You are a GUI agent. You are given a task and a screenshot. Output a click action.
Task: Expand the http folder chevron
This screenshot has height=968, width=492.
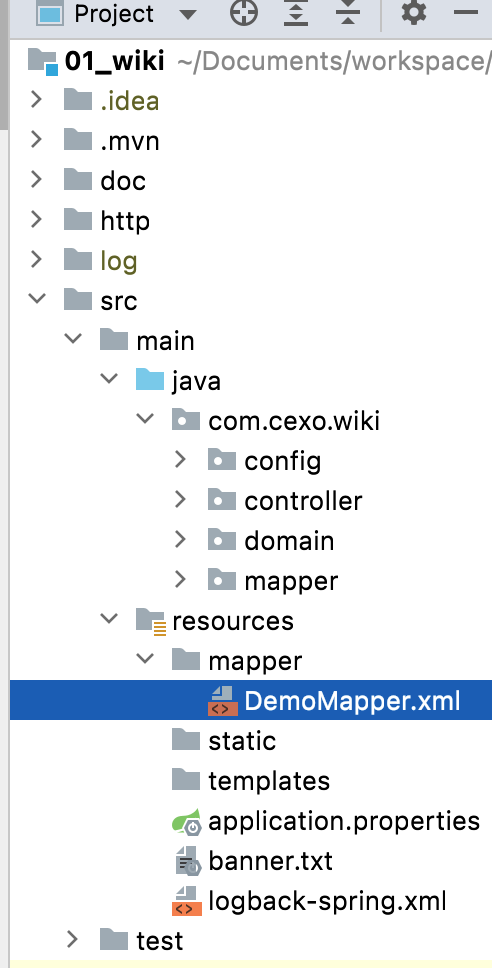point(36,220)
